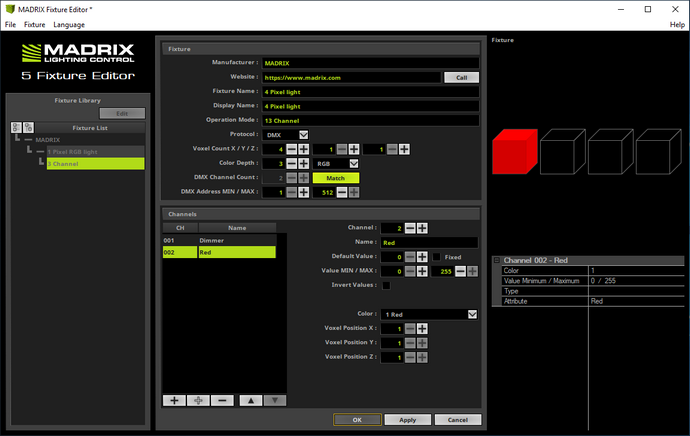Decrease DMX Address MAX value

[x=342, y=192]
